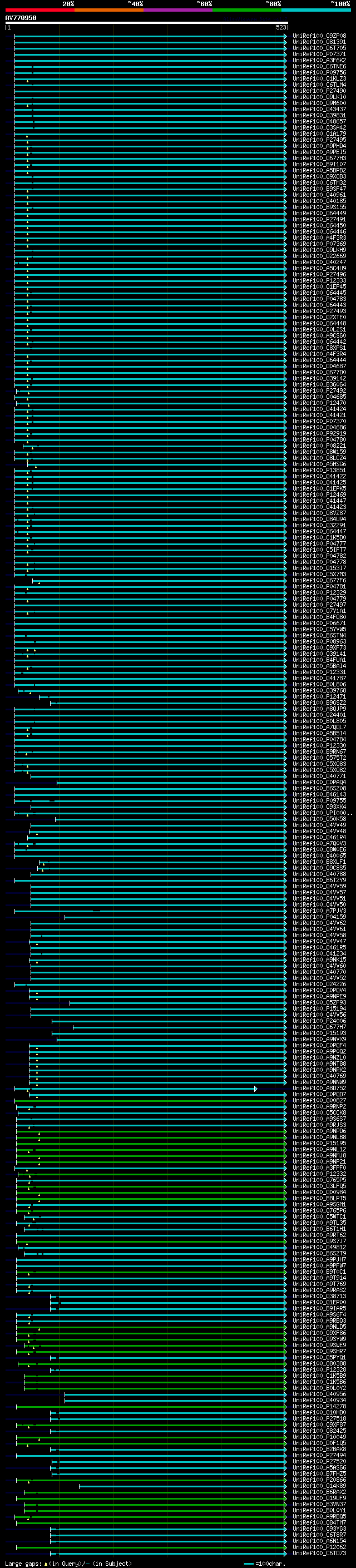Screen dimensions: 356x1568
Task: Select the UniRef100_C6TM32 label
Action: pos(319,182)
